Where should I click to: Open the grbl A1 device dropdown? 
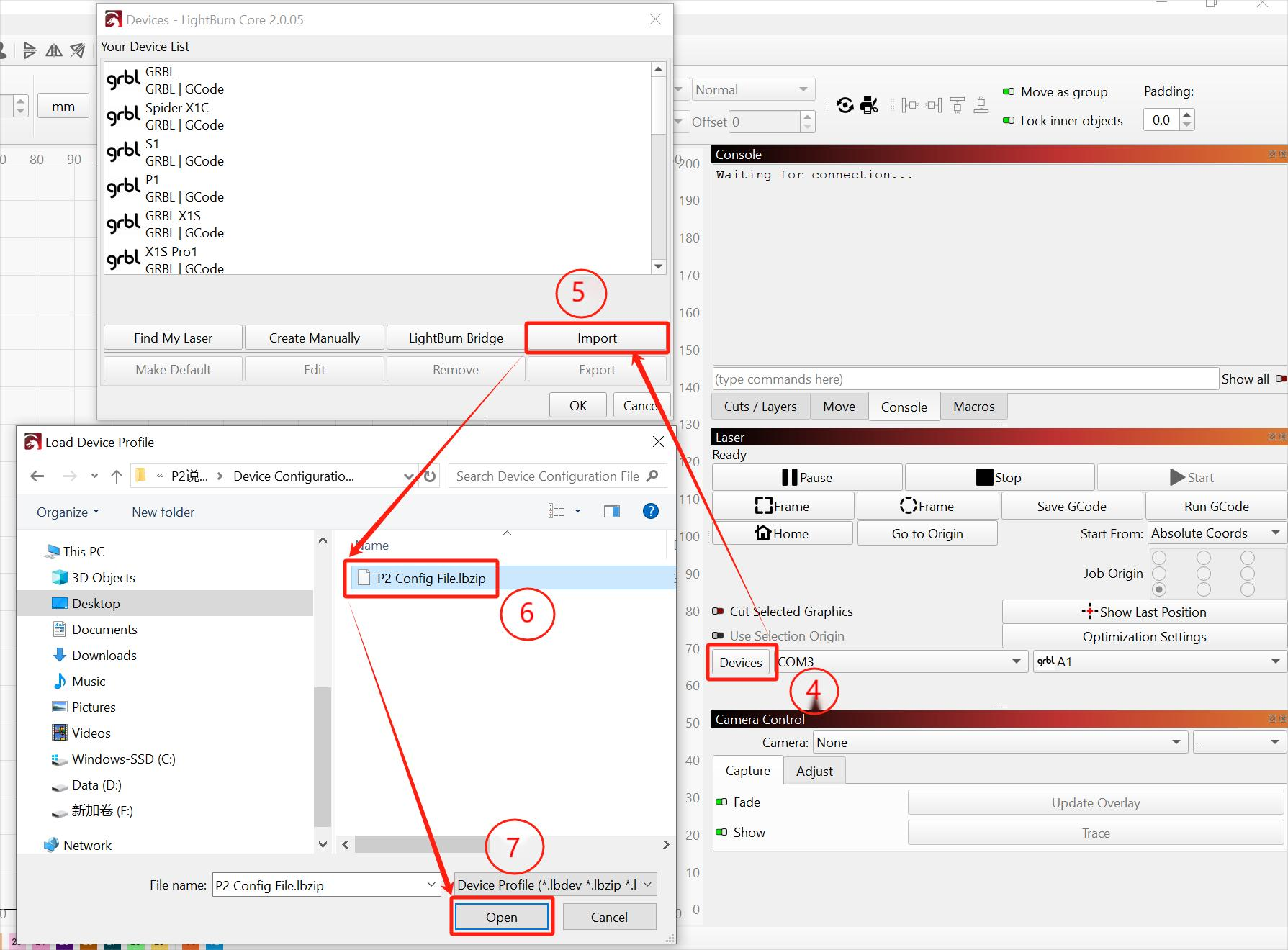(x=1159, y=661)
